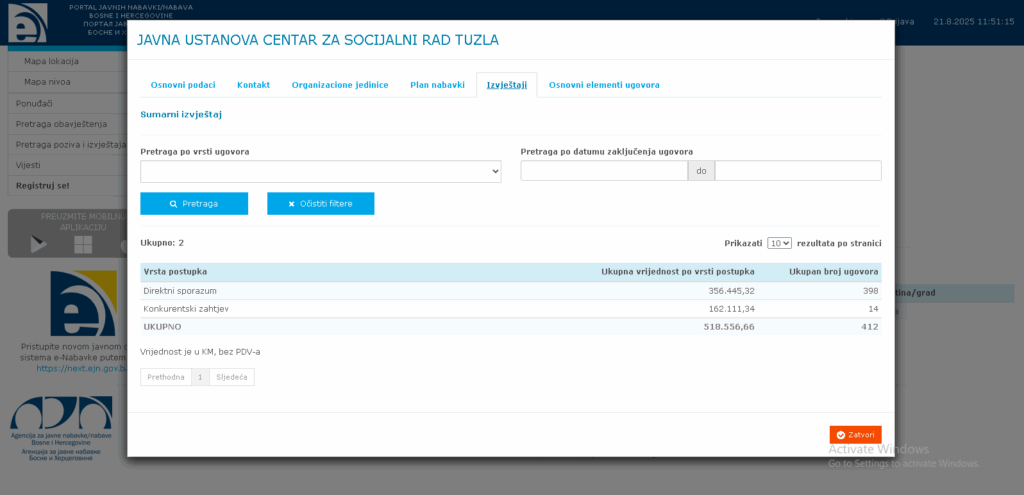Click the Očisti filtere button
The width and height of the screenshot is (1024, 495).
coord(320,204)
